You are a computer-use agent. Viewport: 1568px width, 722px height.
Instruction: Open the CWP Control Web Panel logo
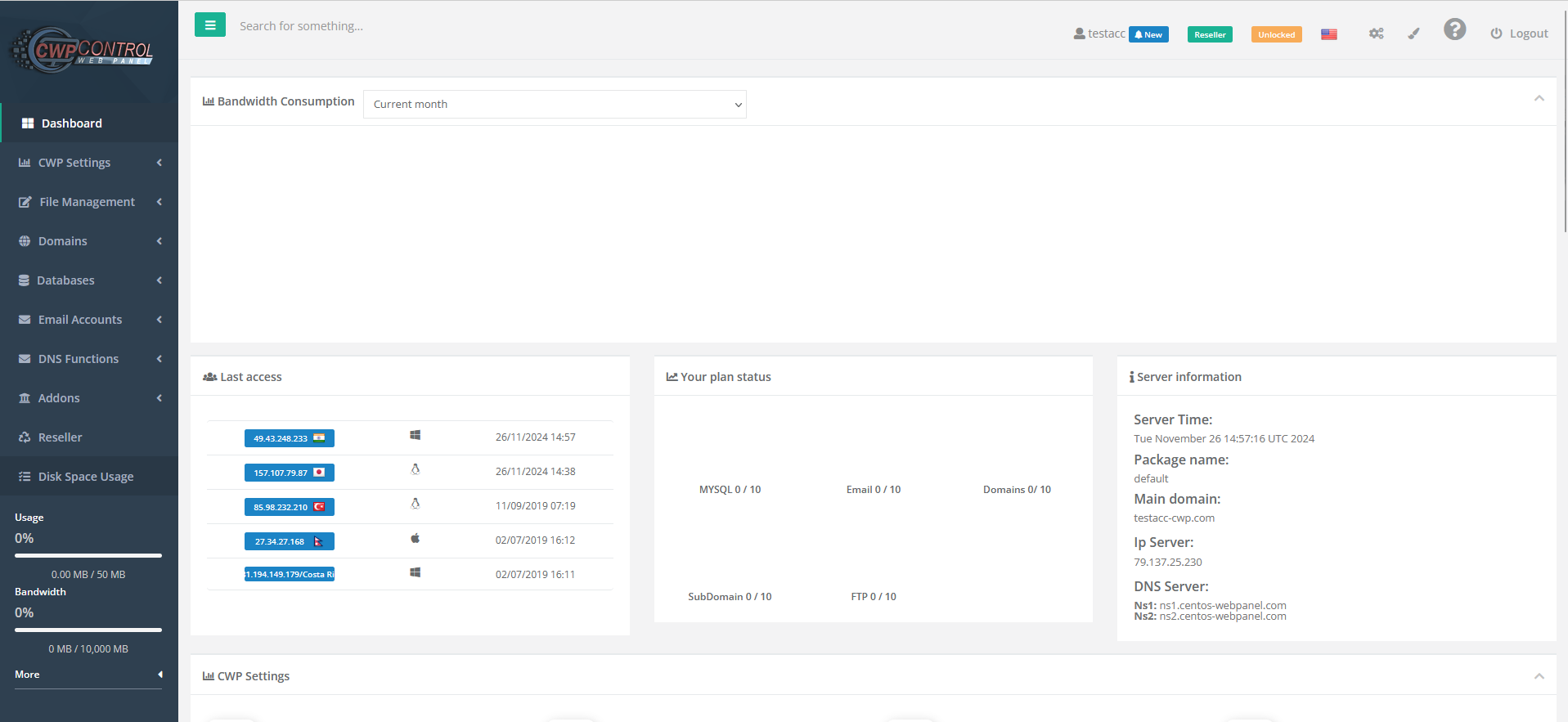[x=82, y=51]
